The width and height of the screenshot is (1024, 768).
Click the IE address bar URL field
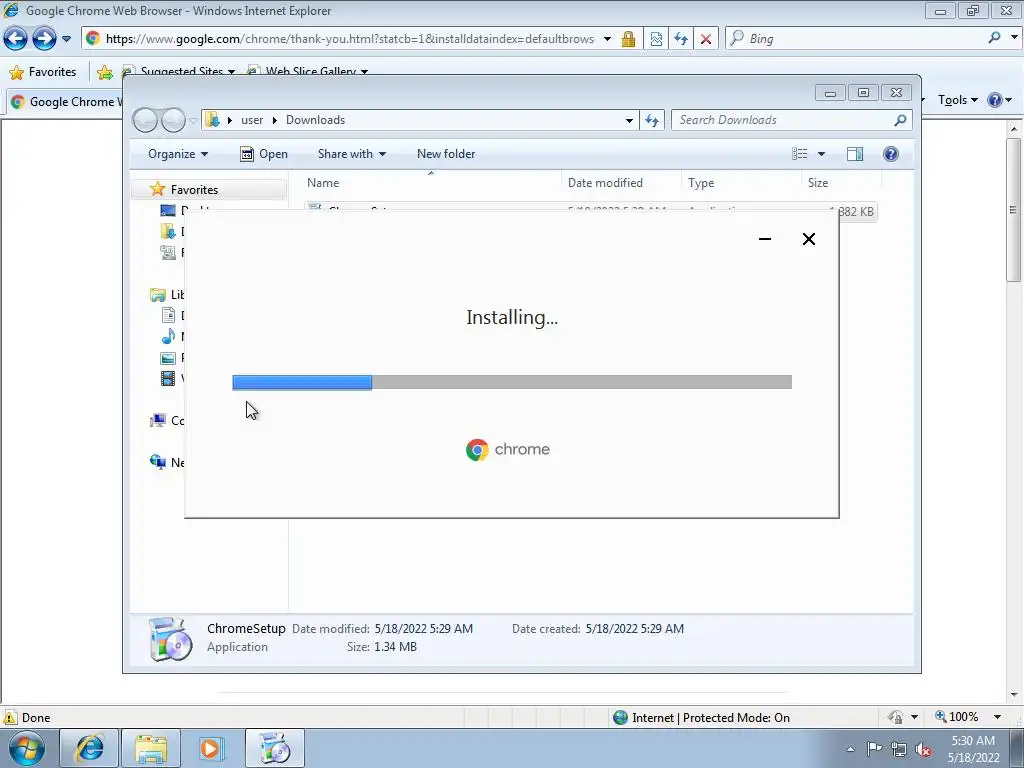(349, 39)
